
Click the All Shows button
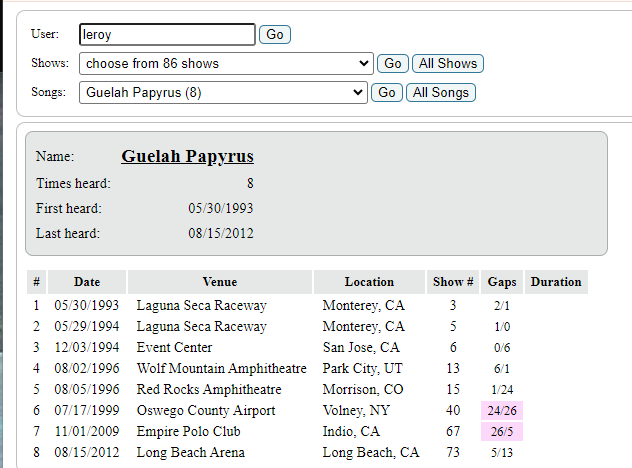[x=447, y=63]
